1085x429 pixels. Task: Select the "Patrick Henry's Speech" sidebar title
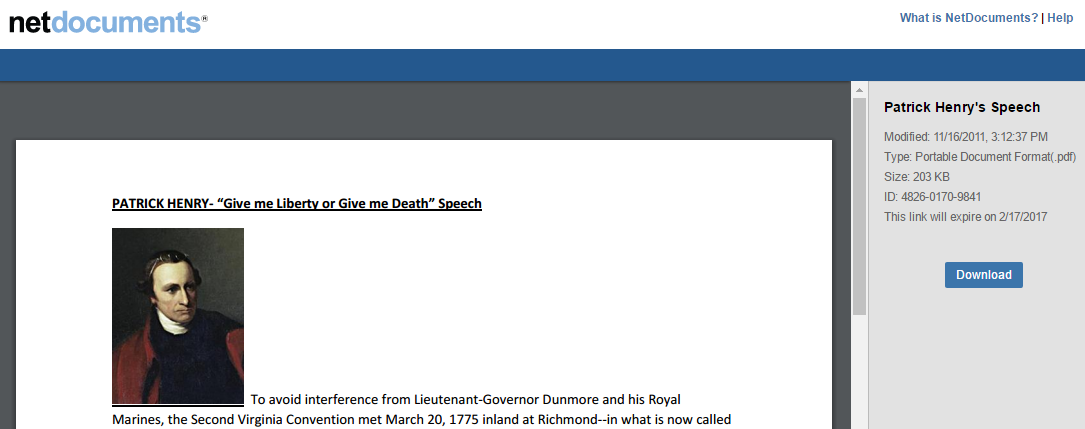tap(962, 107)
